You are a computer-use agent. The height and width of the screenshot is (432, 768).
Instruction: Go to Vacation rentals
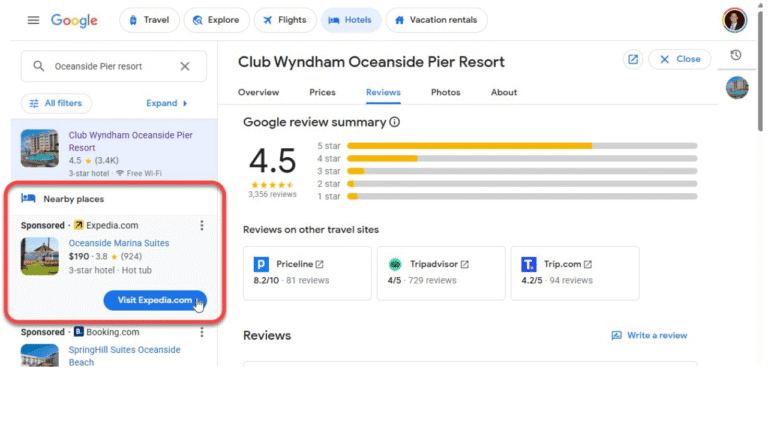[x=436, y=20]
